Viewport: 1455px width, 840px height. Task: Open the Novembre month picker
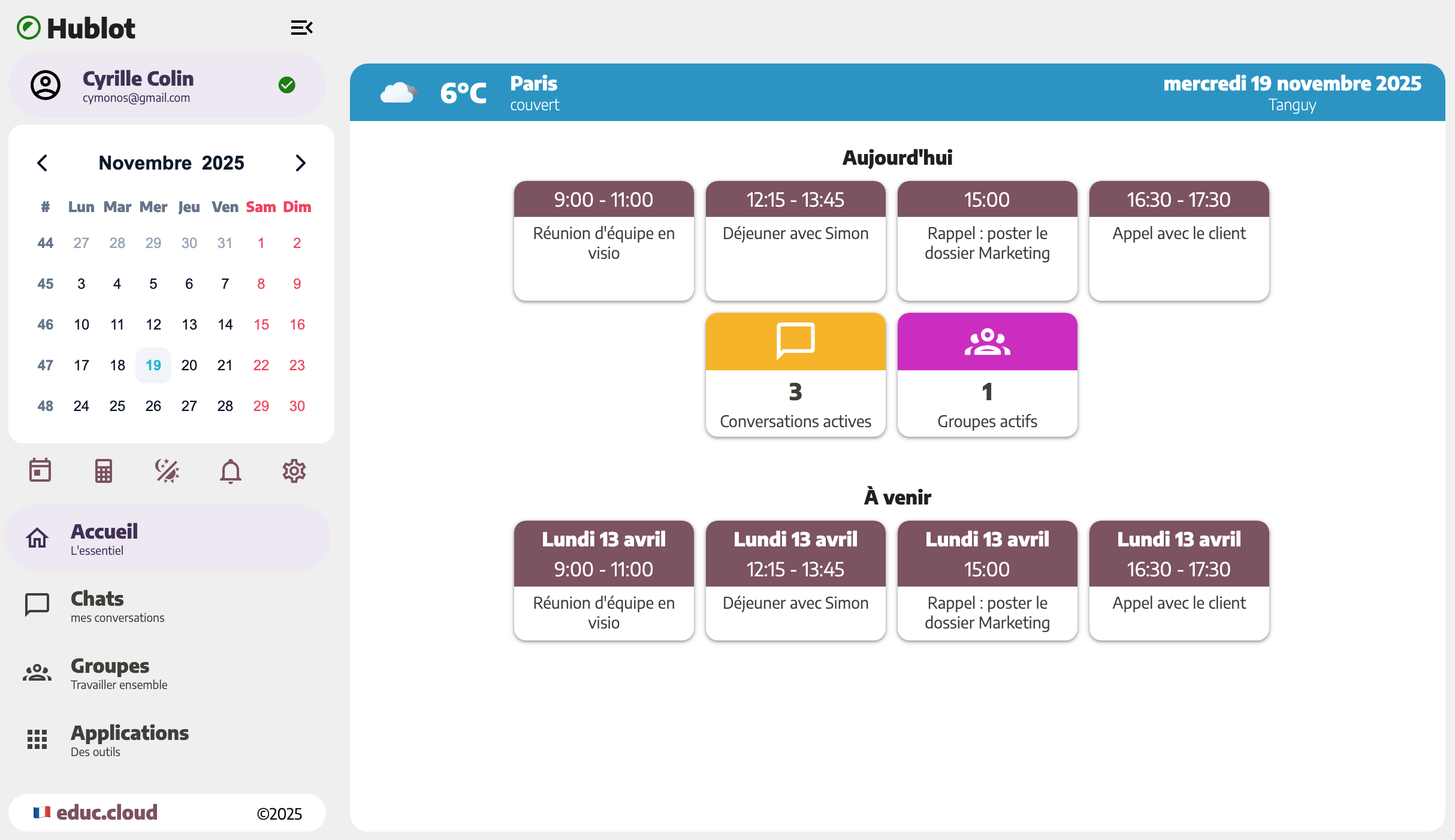point(145,163)
